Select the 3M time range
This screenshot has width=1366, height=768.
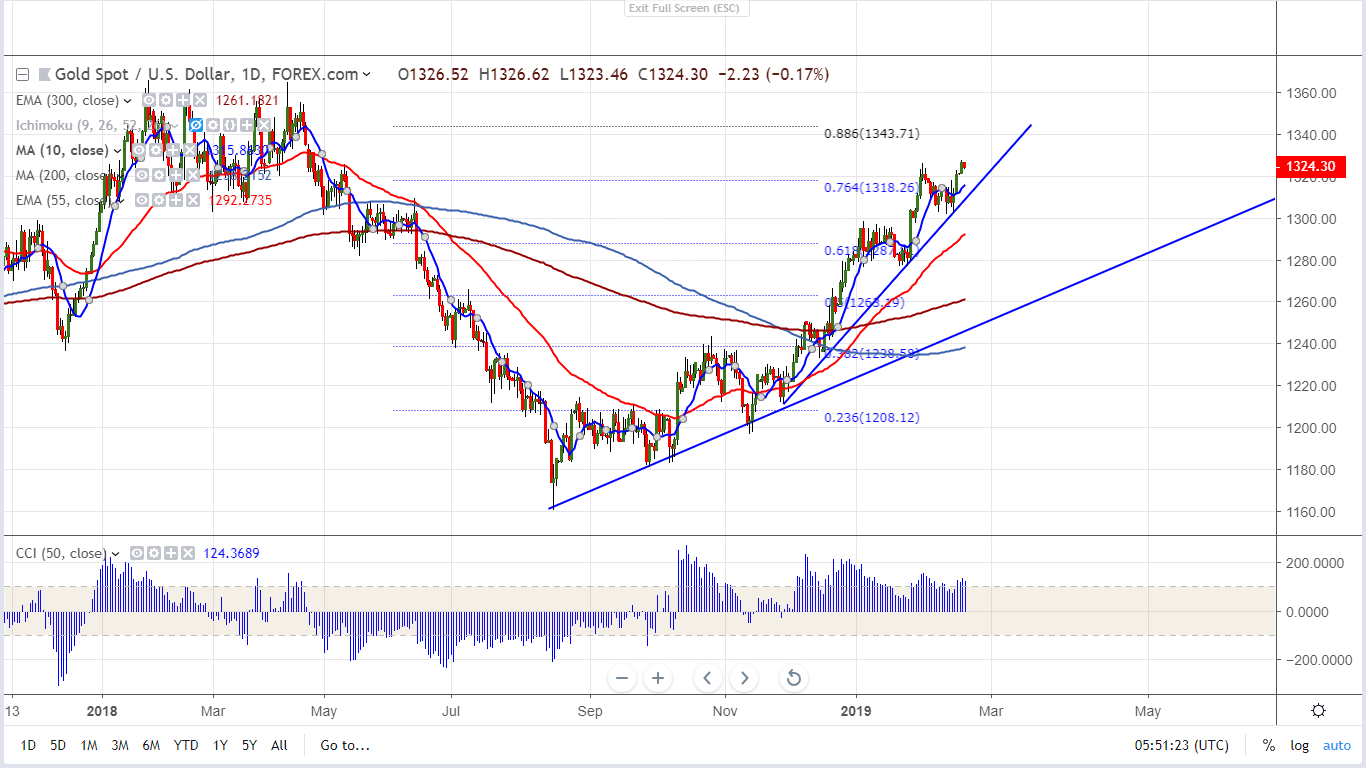tap(120, 745)
